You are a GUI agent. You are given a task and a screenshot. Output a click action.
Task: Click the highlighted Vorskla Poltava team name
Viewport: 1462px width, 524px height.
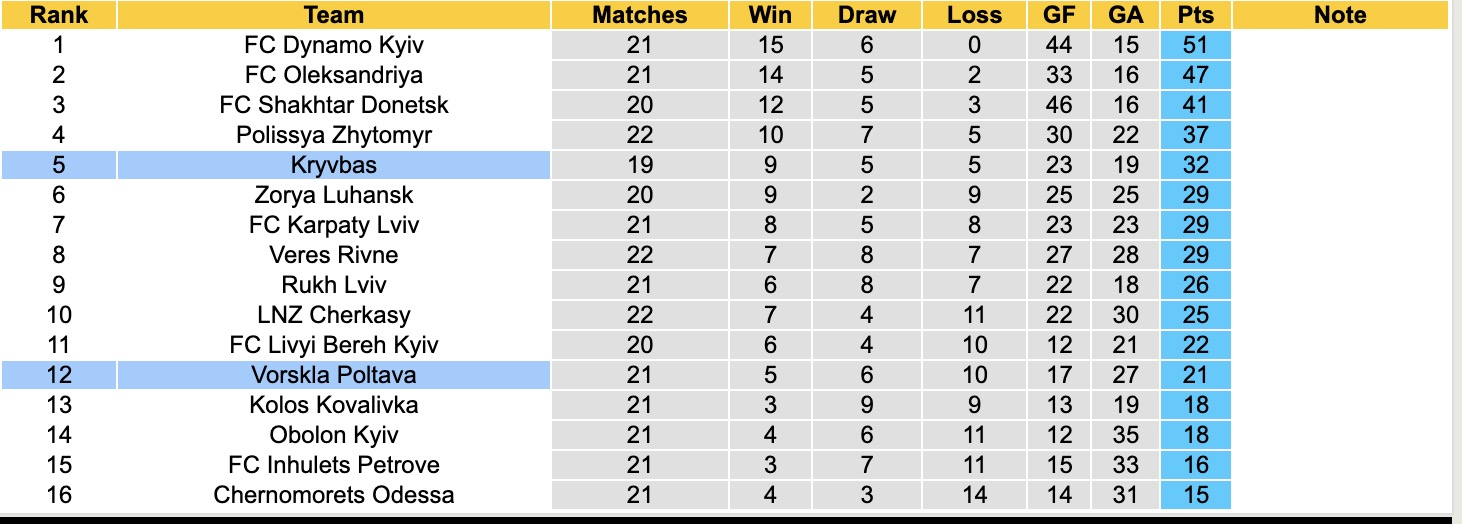point(333,375)
